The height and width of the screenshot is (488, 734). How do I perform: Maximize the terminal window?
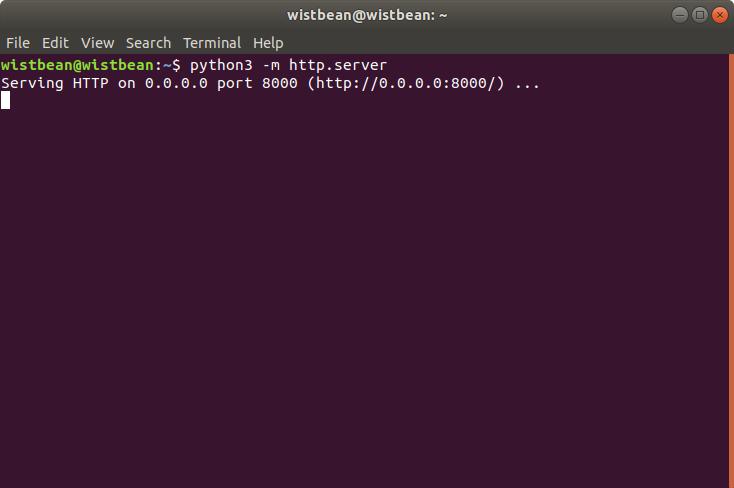[700, 14]
